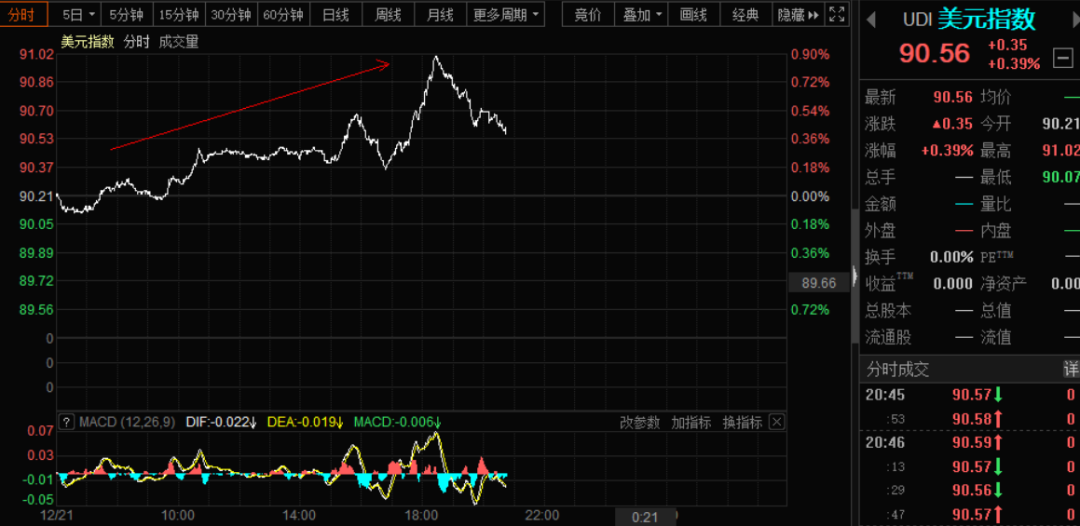The image size is (1080, 526).
Task: Select the 60分钟 chart period
Action: tap(283, 15)
